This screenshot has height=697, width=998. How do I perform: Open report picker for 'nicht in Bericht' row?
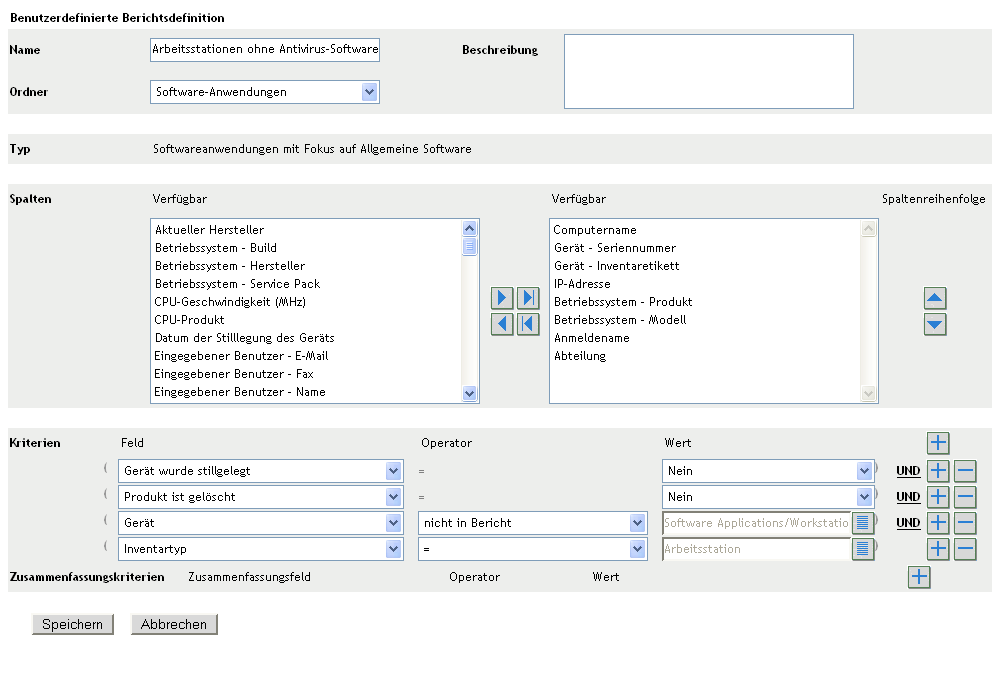click(862, 523)
